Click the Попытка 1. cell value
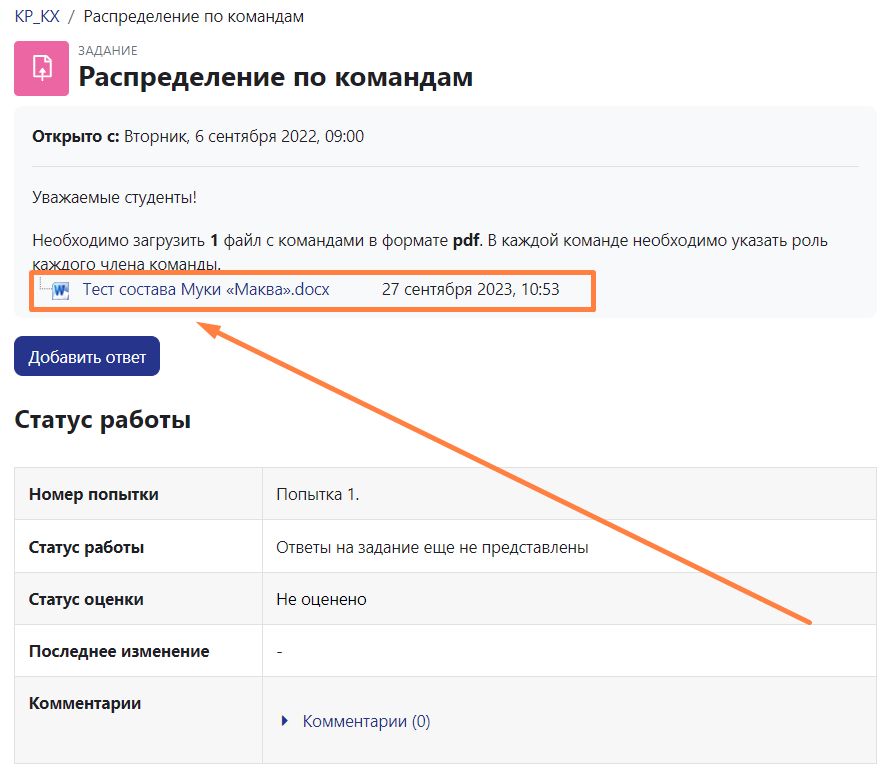The image size is (888, 771). [317, 494]
